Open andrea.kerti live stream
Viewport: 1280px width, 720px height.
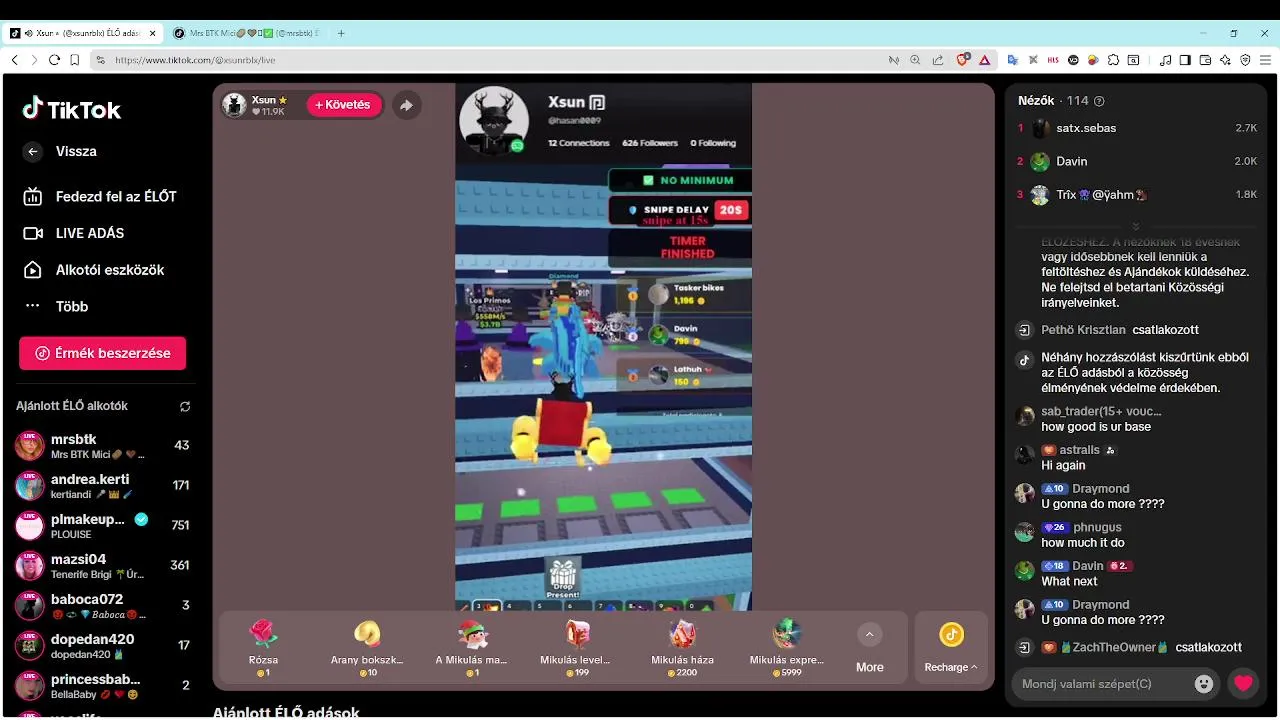point(102,486)
